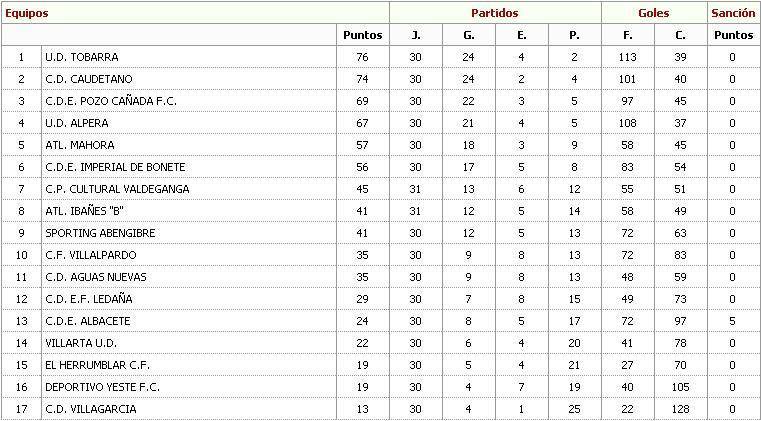The height and width of the screenshot is (421, 761).
Task: Select the C.D. CAUDETANO team row name
Action: (x=89, y=79)
